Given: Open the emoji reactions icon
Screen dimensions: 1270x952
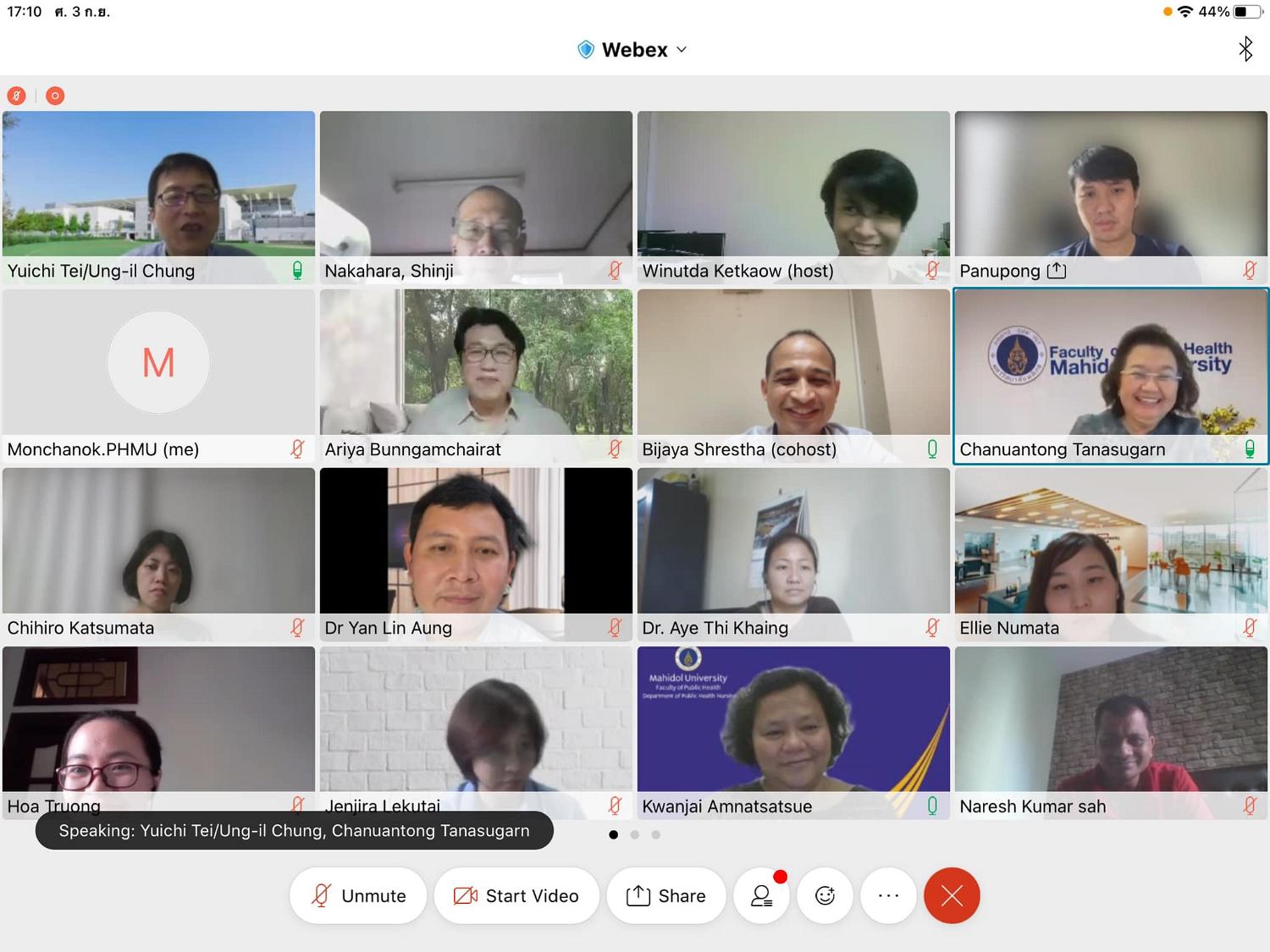Looking at the screenshot, I should (825, 895).
